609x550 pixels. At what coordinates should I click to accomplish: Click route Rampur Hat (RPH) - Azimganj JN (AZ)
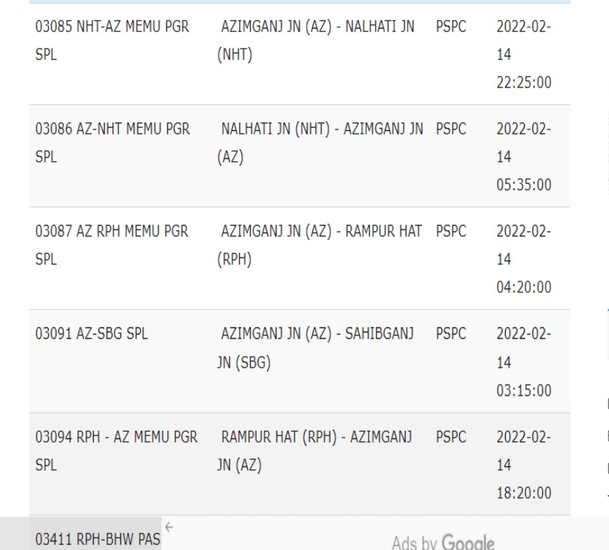[315, 451]
